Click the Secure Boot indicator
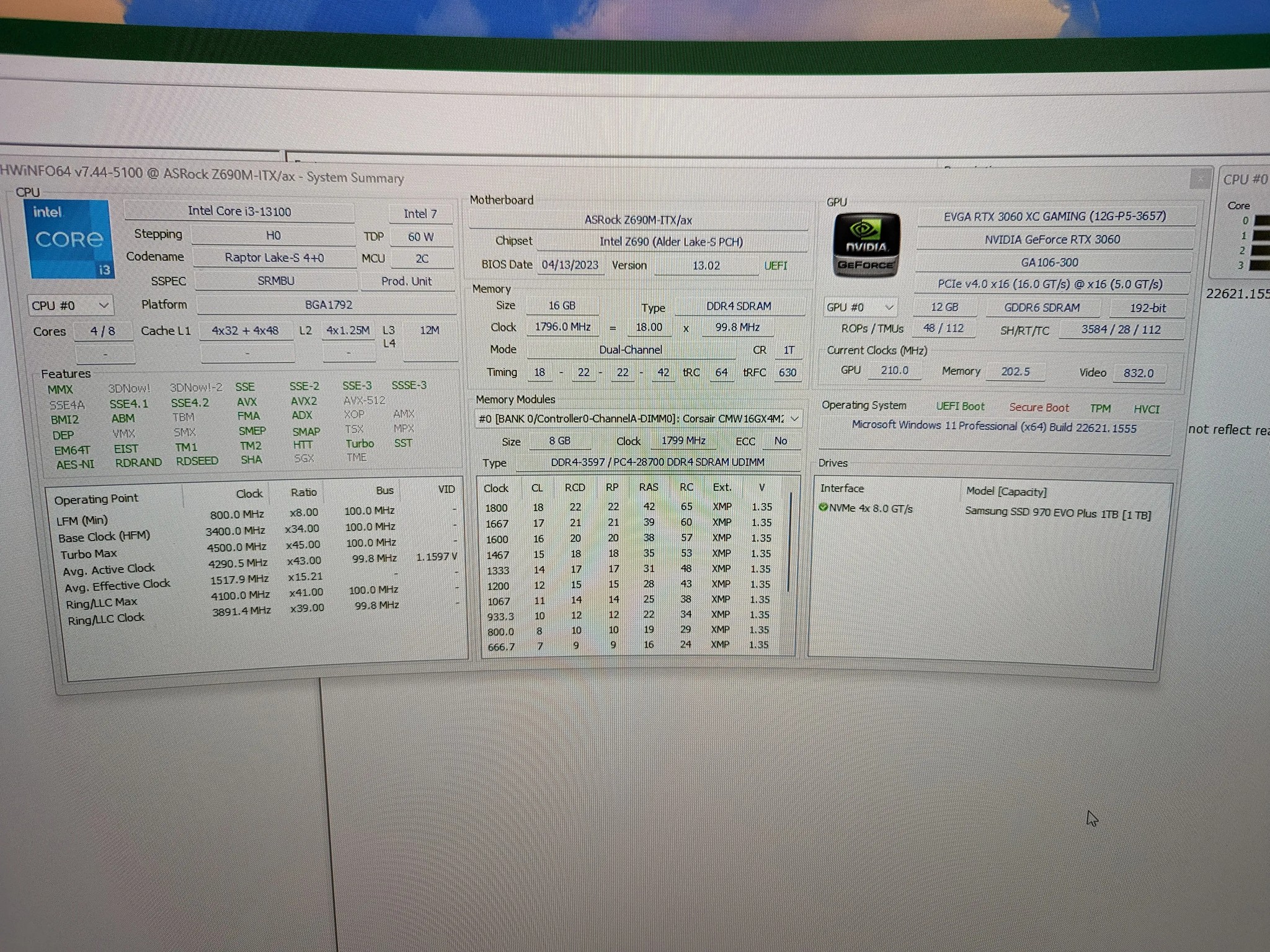Image resolution: width=1270 pixels, height=952 pixels. click(1039, 408)
